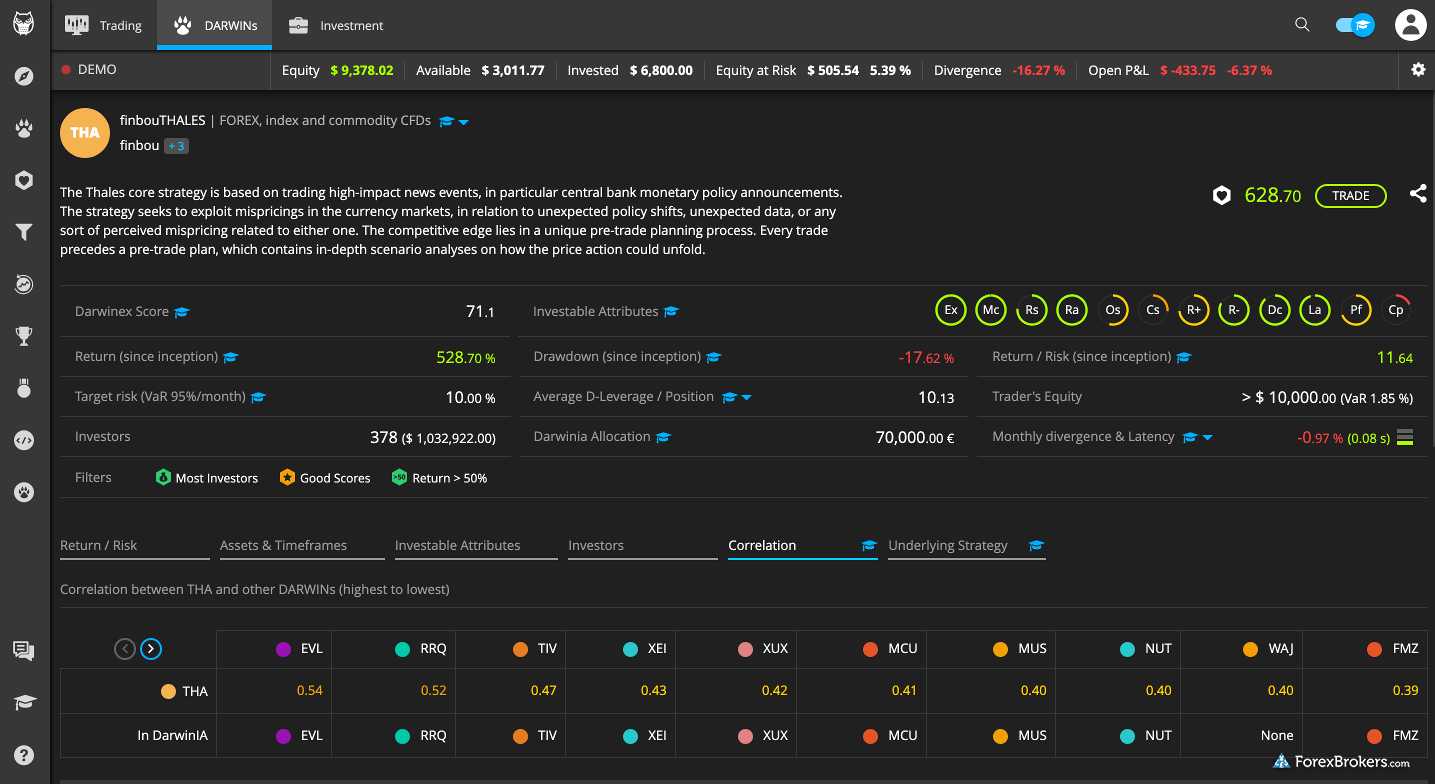
Task: Open the code API icon in sidebar
Action: tap(24, 440)
